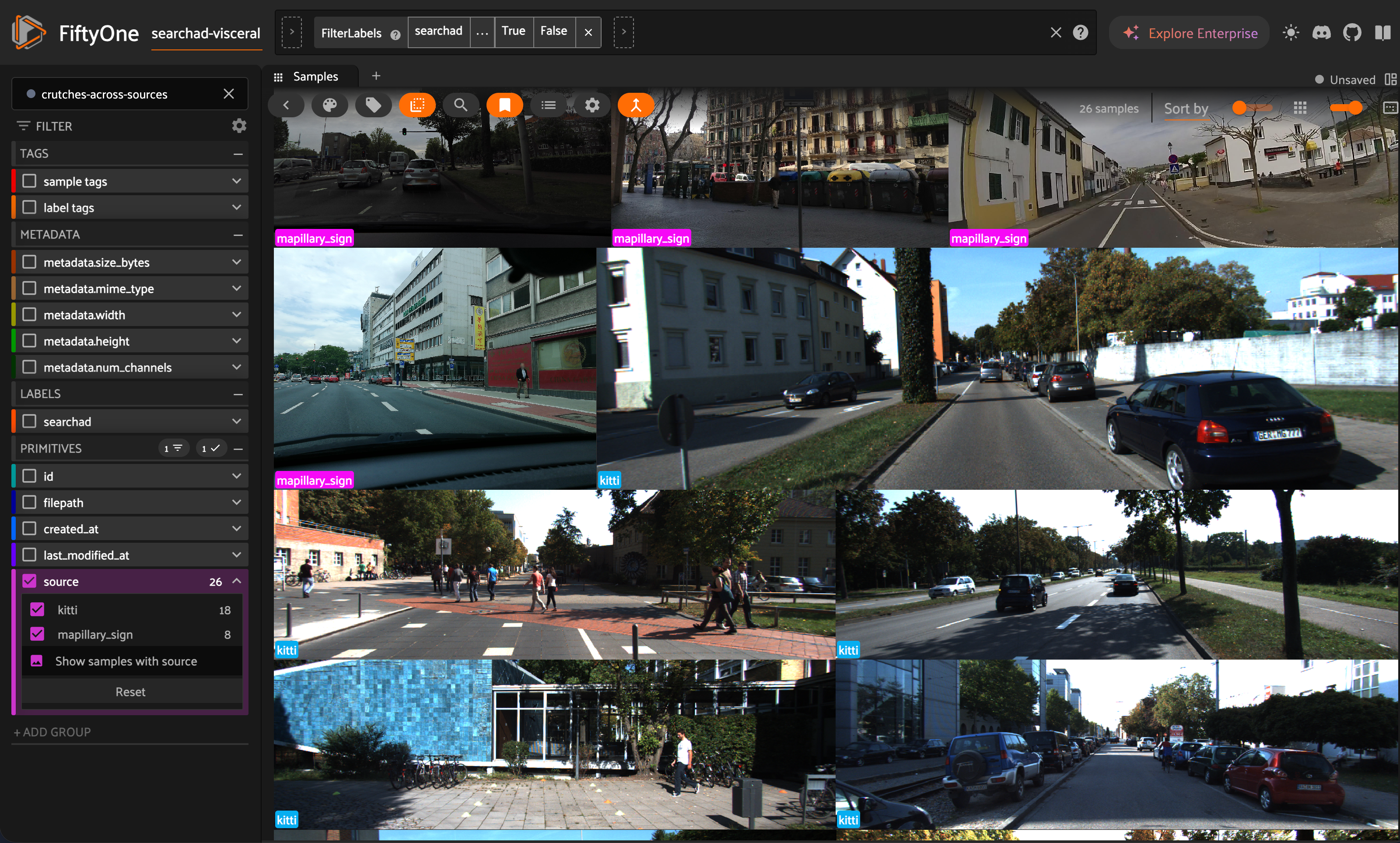Screen dimensions: 1400x843
Task: Open the documentation book icon
Action: pos(1383,33)
